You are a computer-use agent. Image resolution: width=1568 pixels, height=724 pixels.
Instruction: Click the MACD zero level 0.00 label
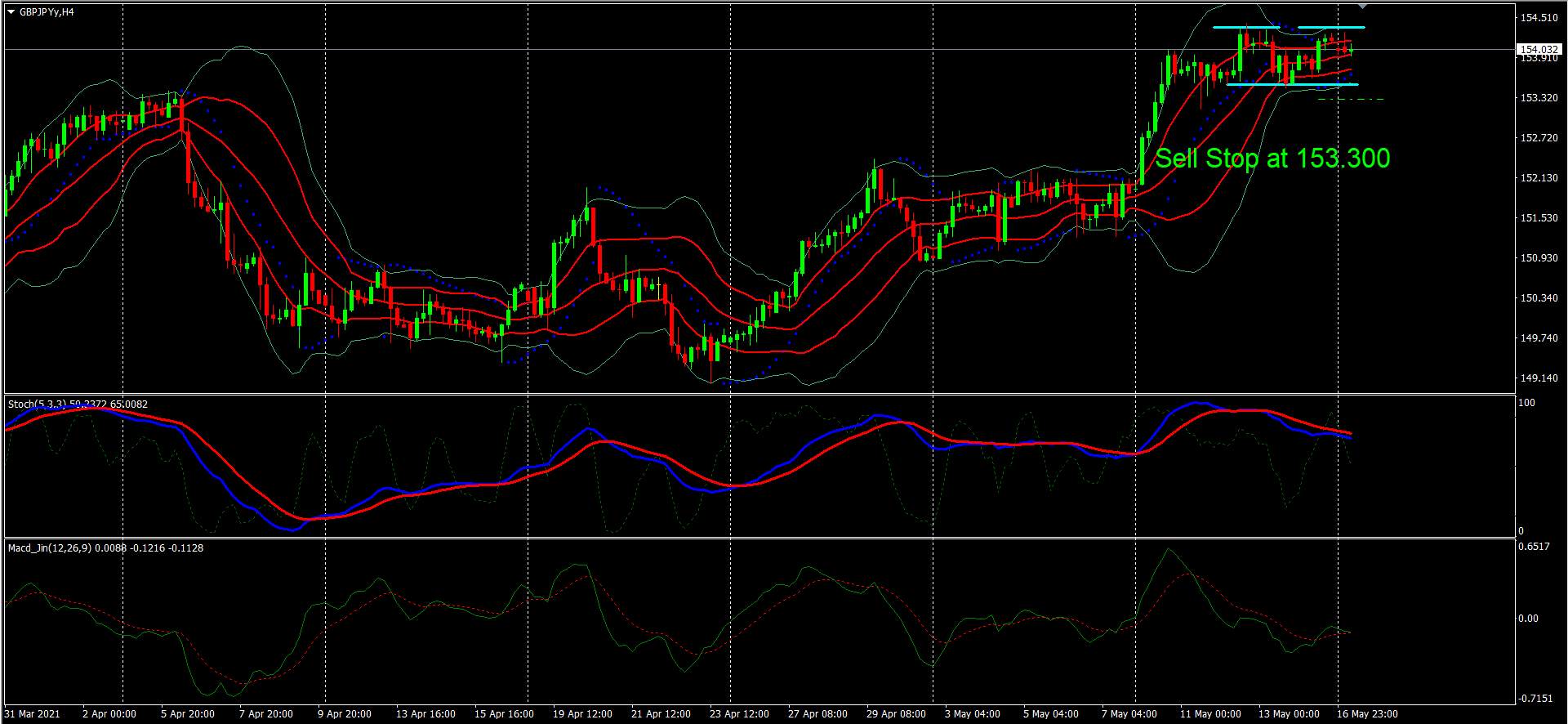coord(1528,619)
